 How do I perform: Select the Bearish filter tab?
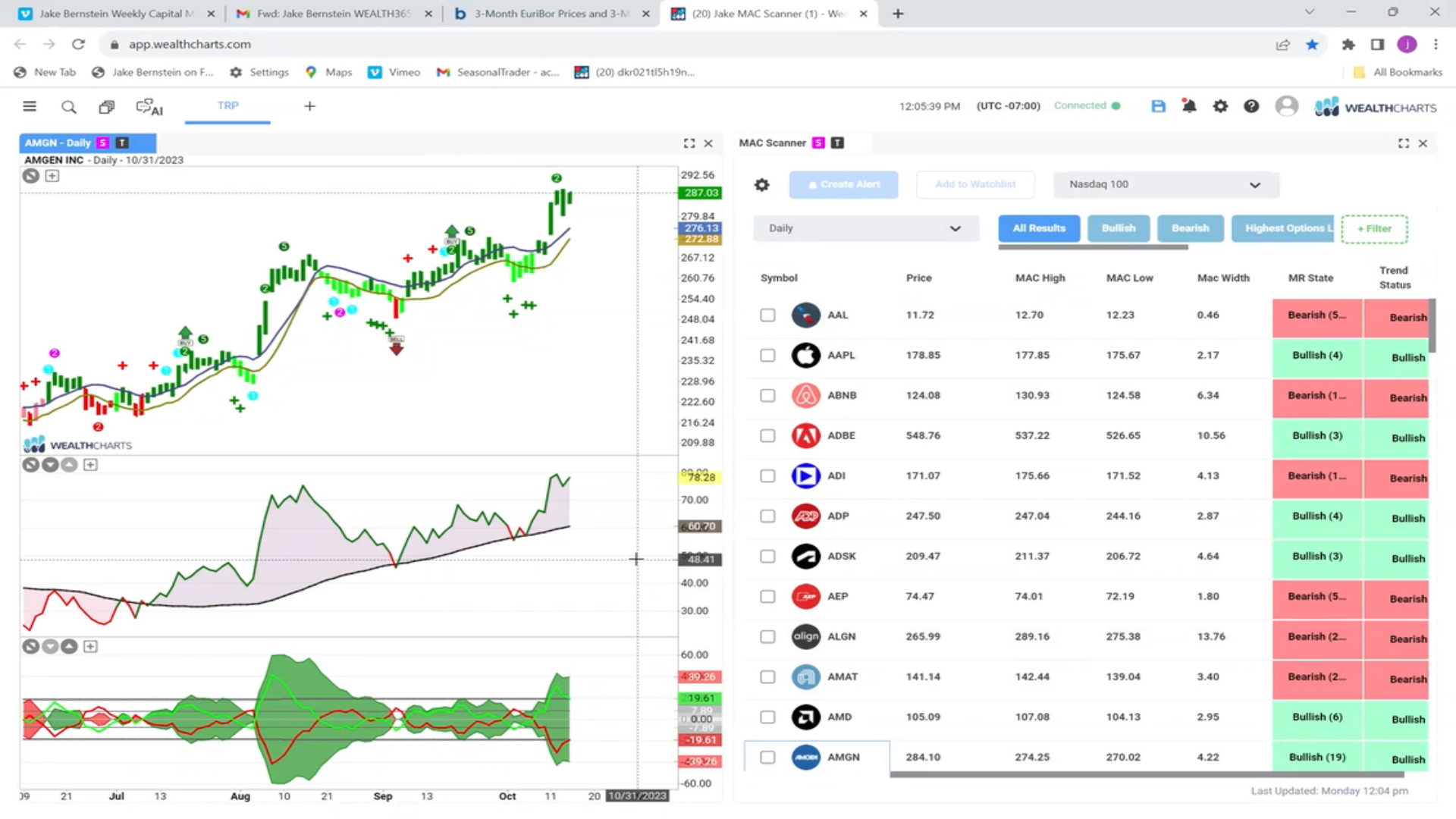(x=1190, y=228)
